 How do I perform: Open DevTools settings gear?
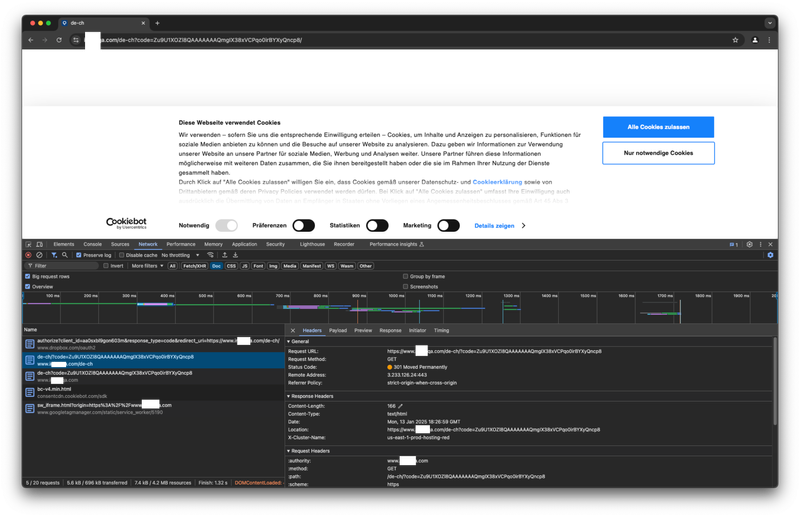(748, 244)
